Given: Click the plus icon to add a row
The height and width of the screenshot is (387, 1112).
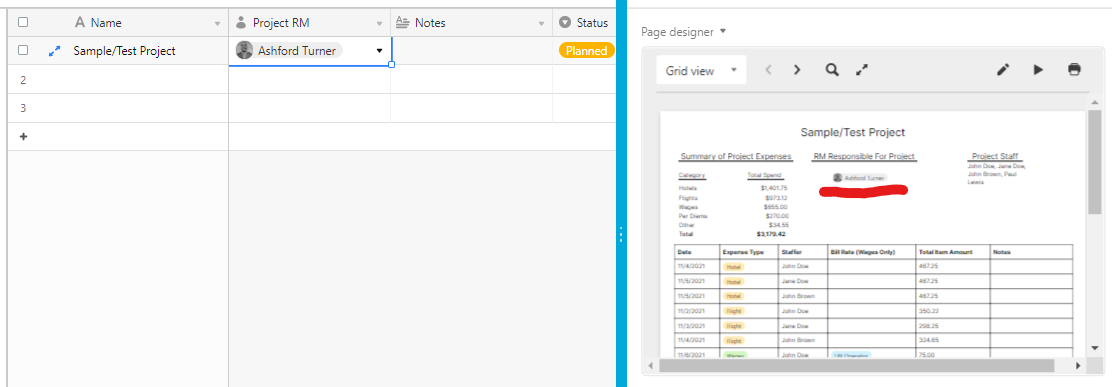Looking at the screenshot, I should click(23, 136).
